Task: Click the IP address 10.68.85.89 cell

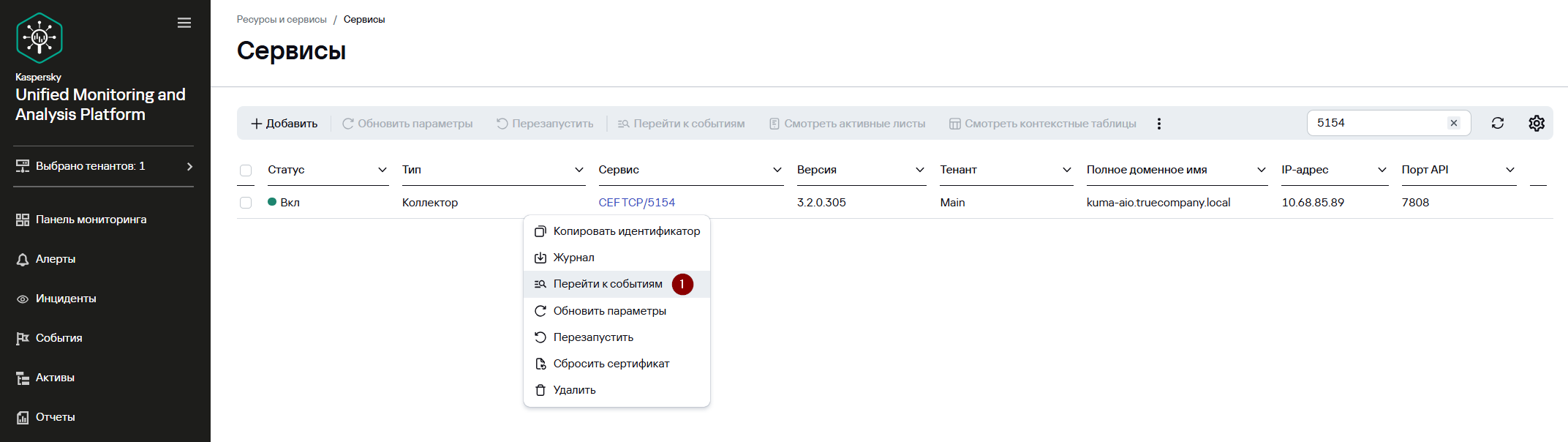Action: click(x=1313, y=203)
